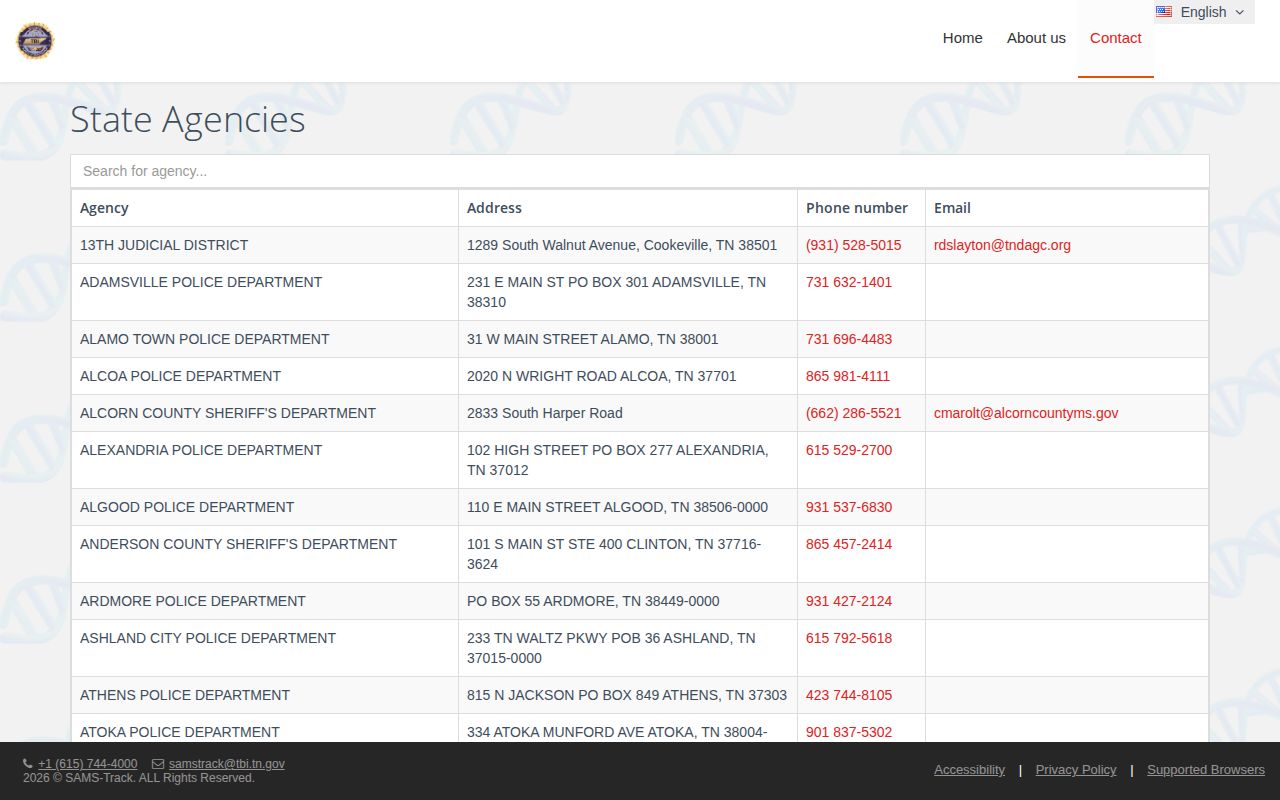Click Ardmore Police phone 931 427-2124
The width and height of the screenshot is (1280, 800).
coord(849,601)
